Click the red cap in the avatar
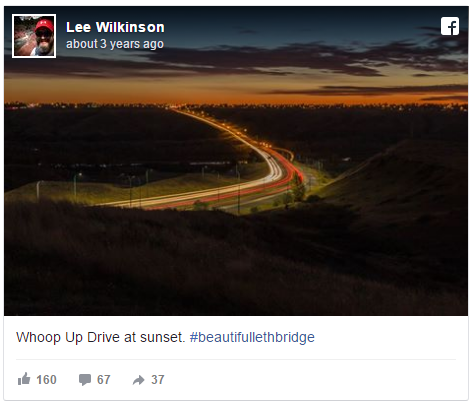The image size is (474, 401). click(44, 25)
